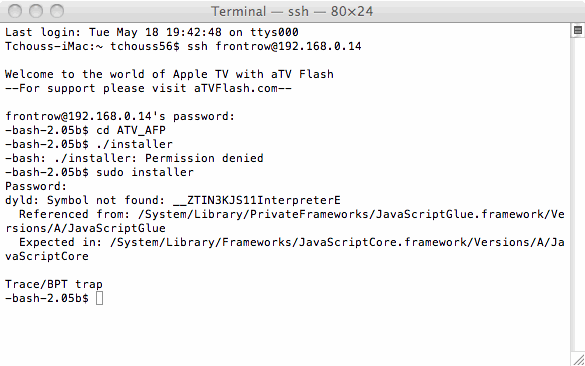Click the split pane icon above scrollbar

(x=578, y=30)
